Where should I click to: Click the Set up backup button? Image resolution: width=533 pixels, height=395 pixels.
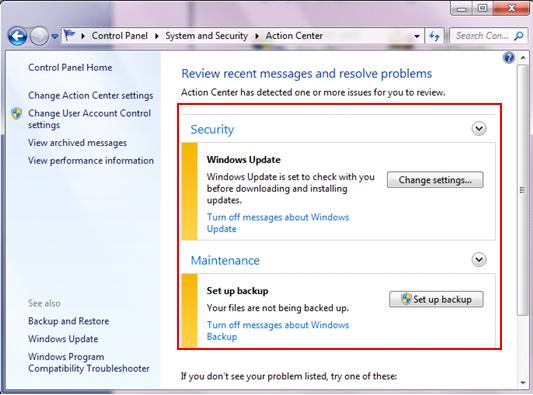pos(436,299)
